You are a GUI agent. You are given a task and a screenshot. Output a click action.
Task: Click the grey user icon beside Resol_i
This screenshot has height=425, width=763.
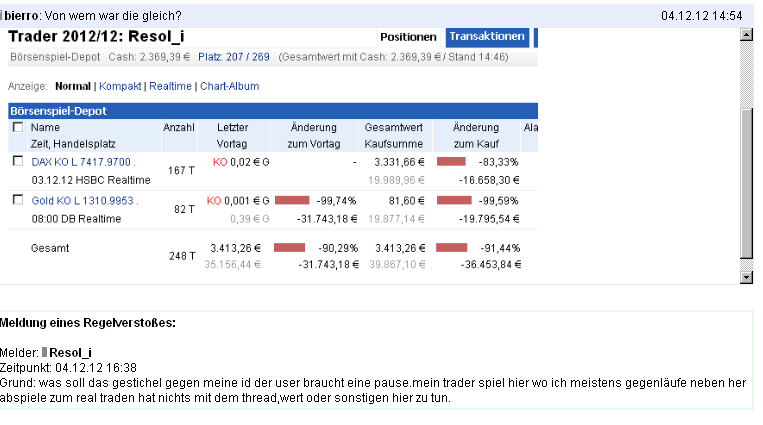[x=44, y=353]
